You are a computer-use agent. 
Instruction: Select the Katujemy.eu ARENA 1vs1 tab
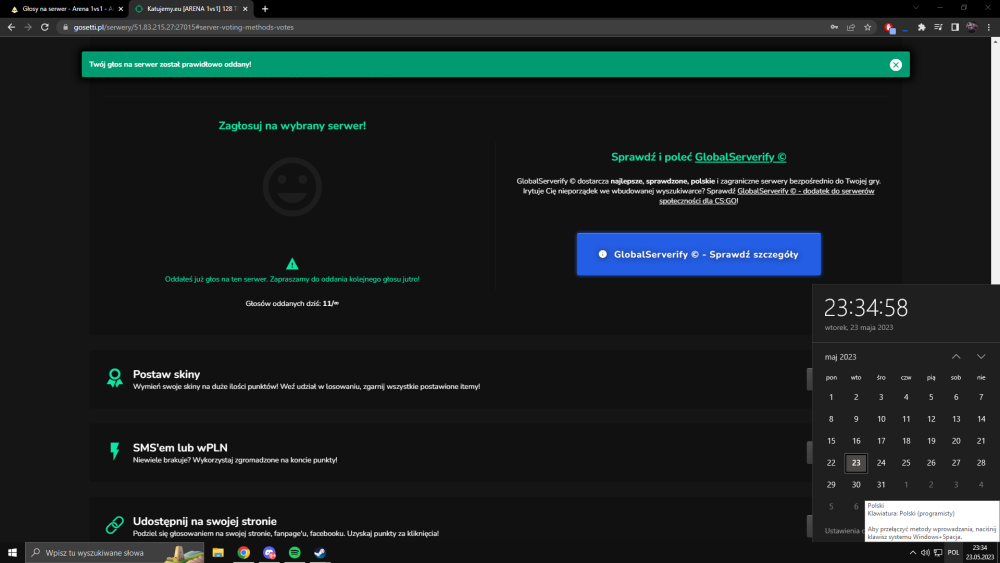click(189, 9)
